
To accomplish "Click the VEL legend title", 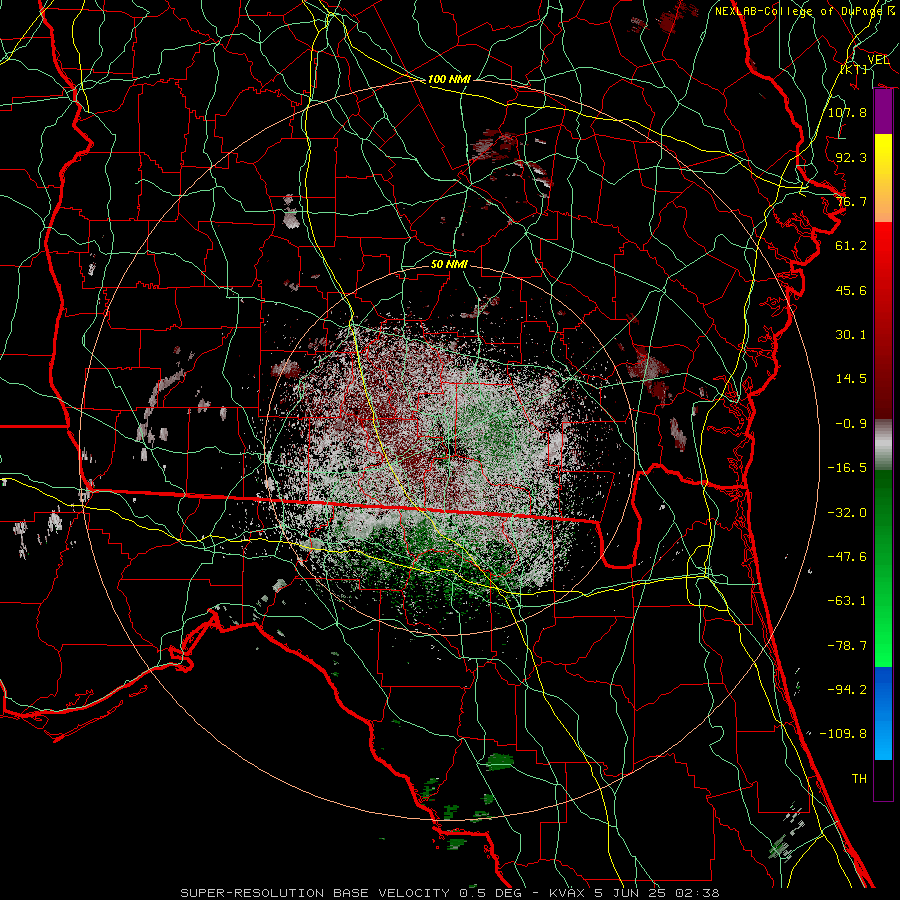I will 878,60.
